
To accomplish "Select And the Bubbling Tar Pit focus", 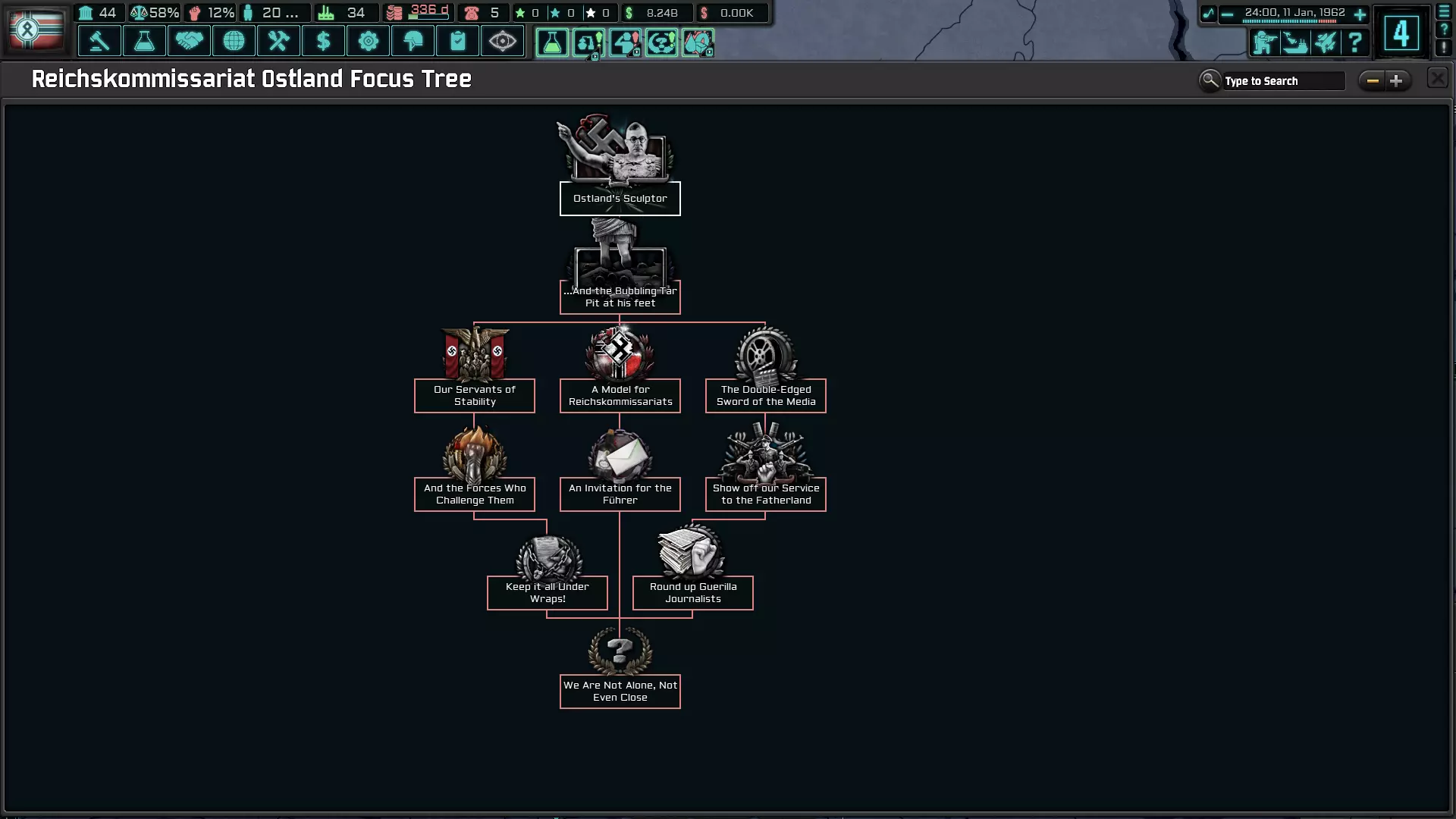I will (x=620, y=297).
